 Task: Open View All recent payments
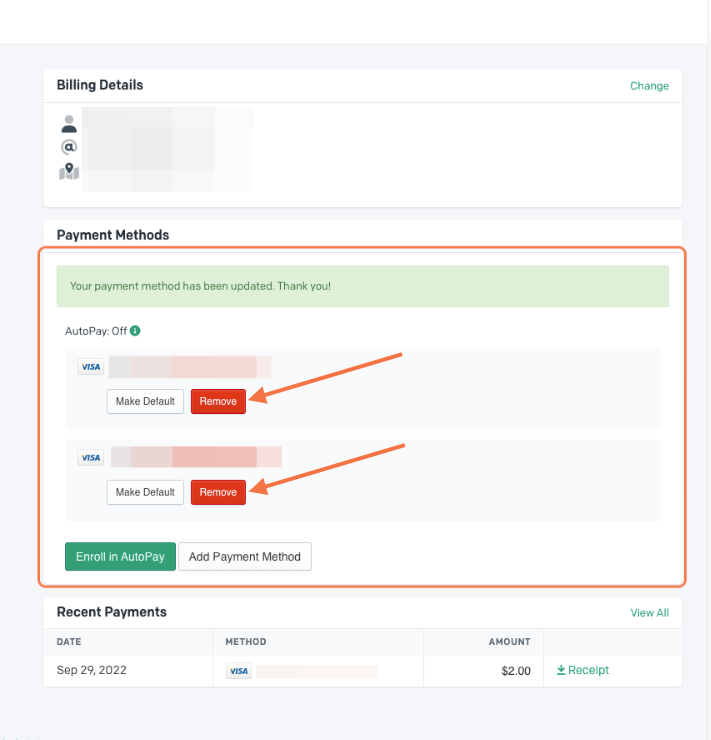point(649,613)
